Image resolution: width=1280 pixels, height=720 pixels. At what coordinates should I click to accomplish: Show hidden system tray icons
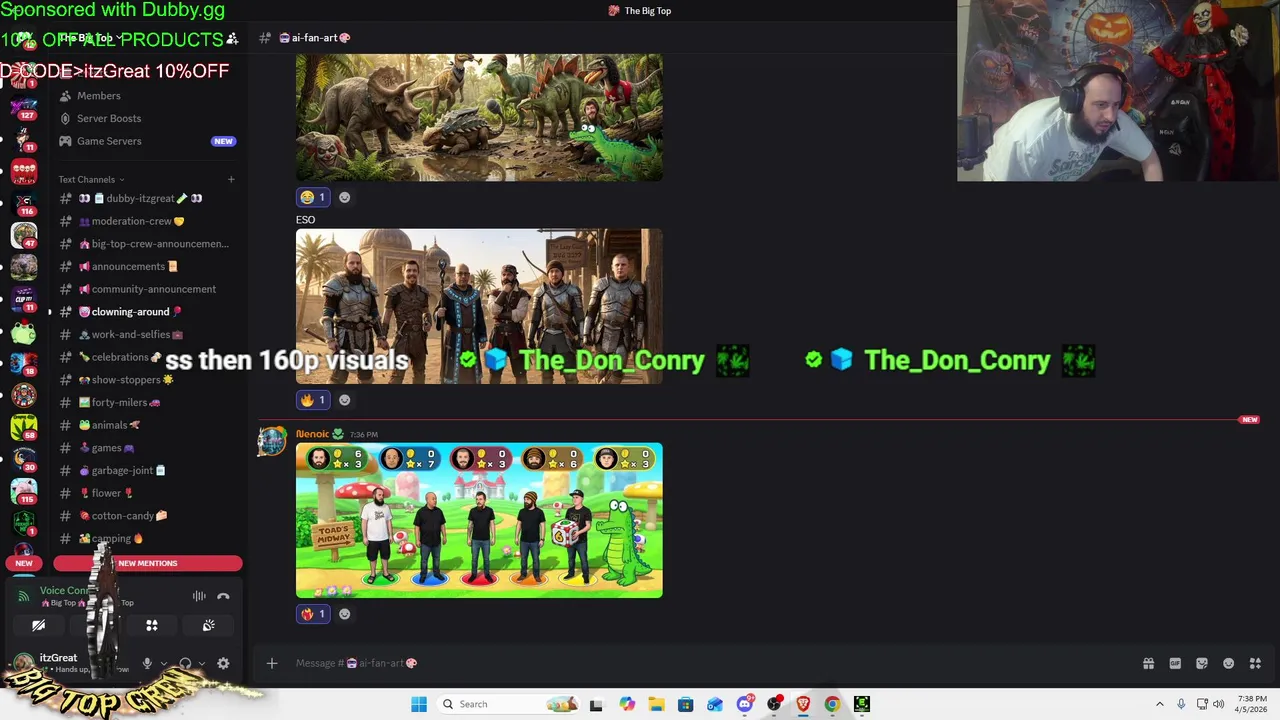click(x=1160, y=704)
